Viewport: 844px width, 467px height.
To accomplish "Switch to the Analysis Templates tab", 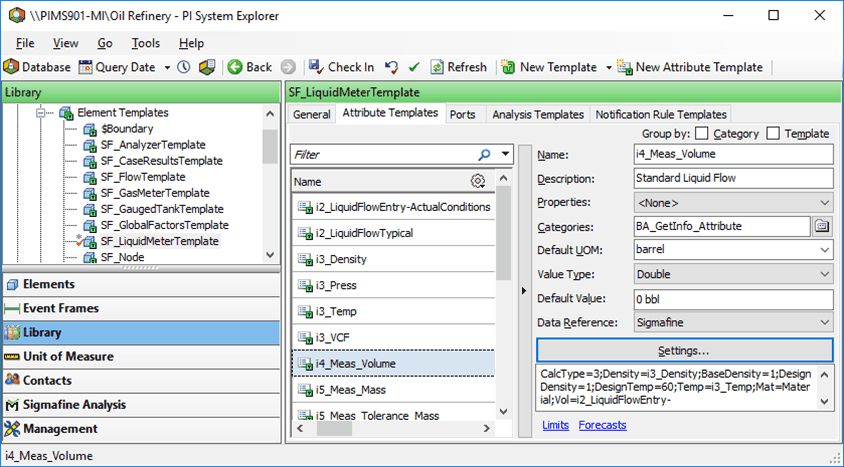I will point(538,115).
